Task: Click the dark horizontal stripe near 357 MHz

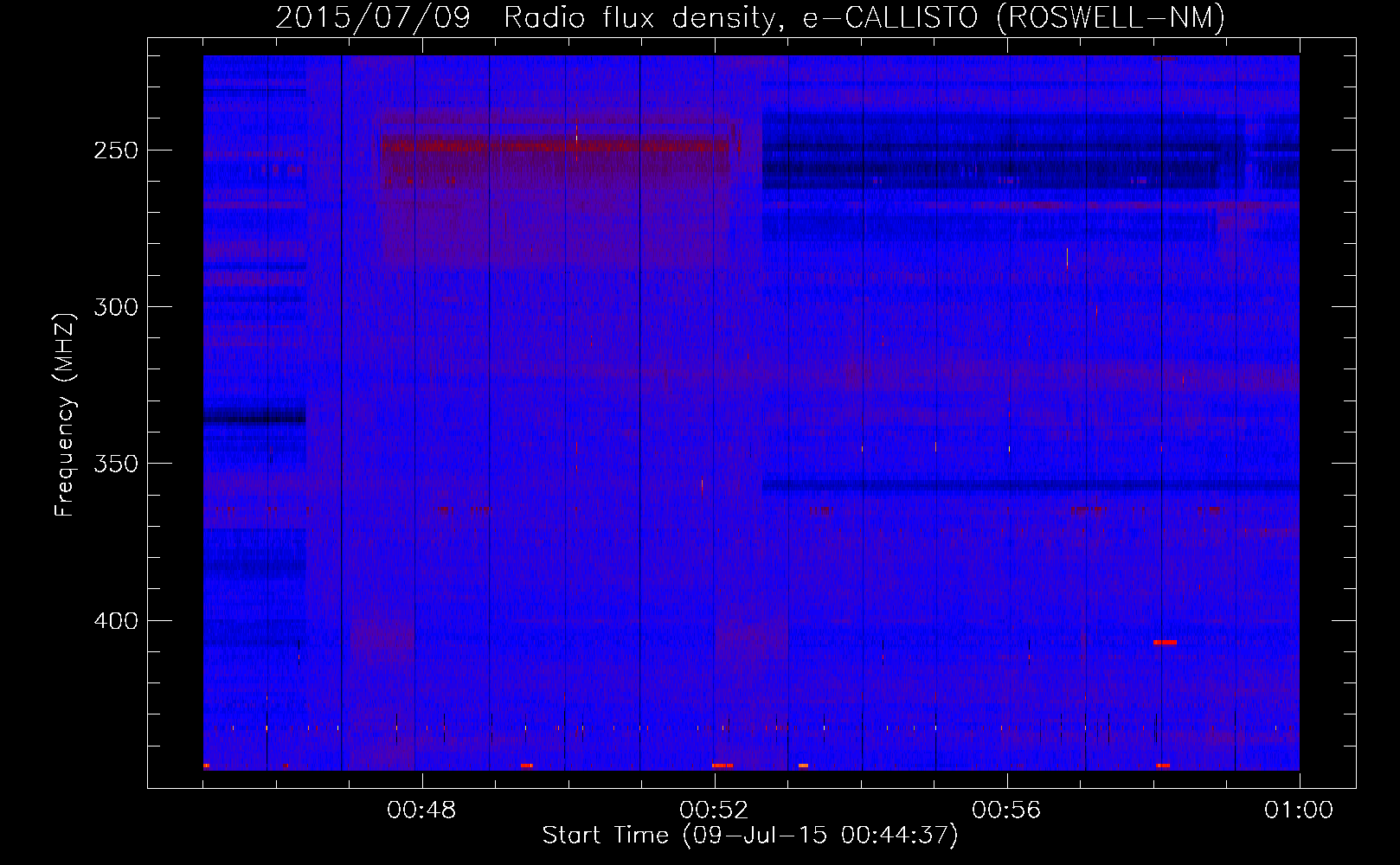Action: tap(1031, 485)
